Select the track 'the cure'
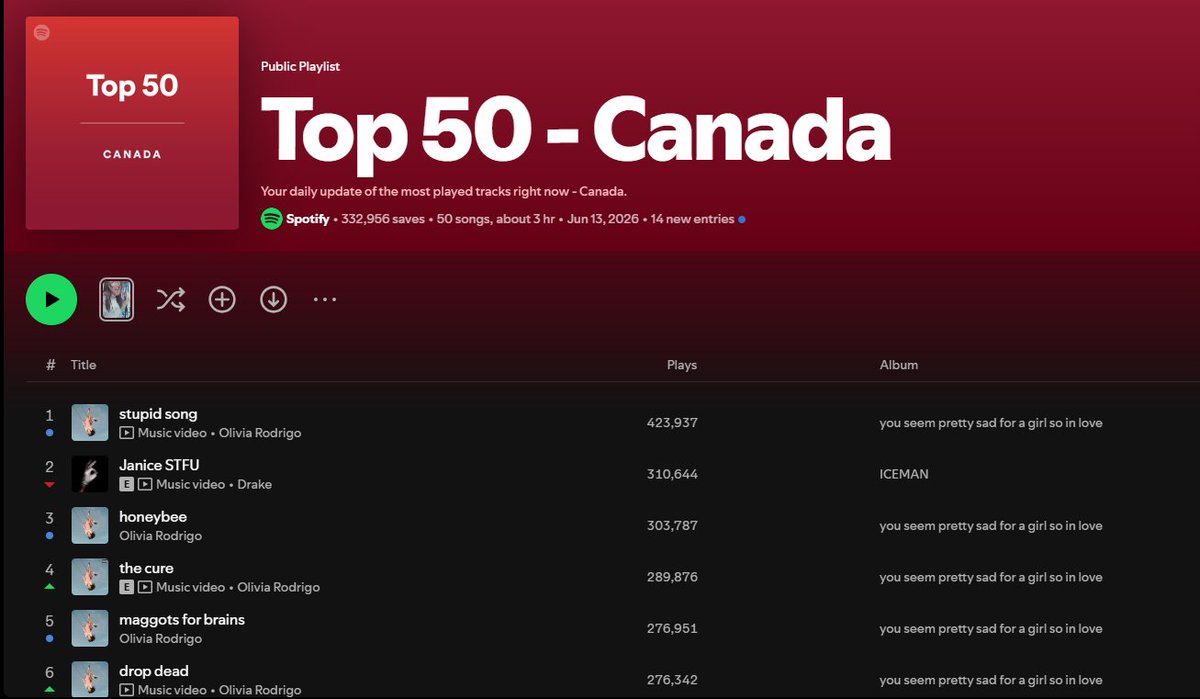Viewport: 1200px width, 699px height. coord(146,568)
